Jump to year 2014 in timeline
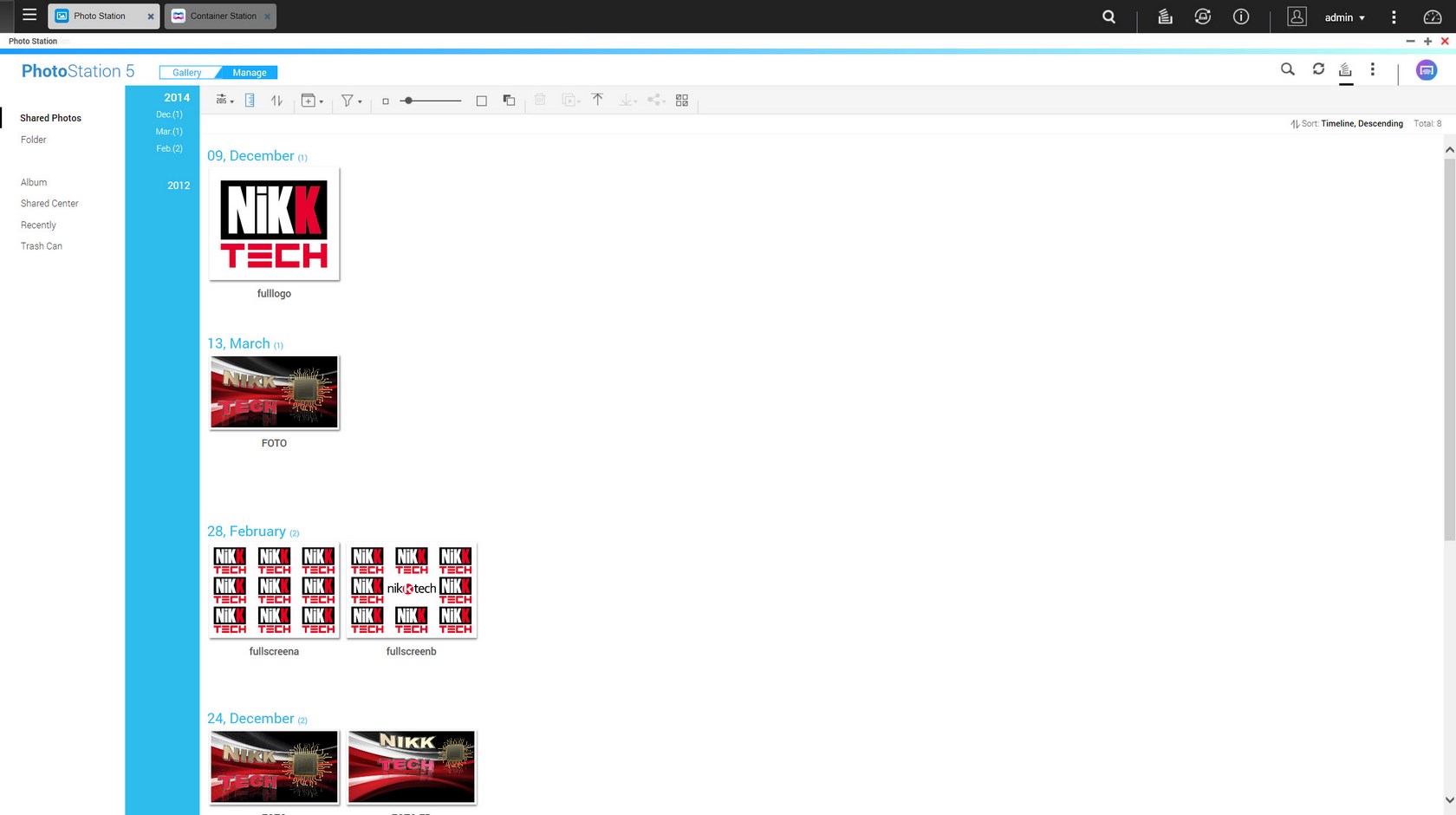This screenshot has width=1456, height=815. click(x=177, y=98)
